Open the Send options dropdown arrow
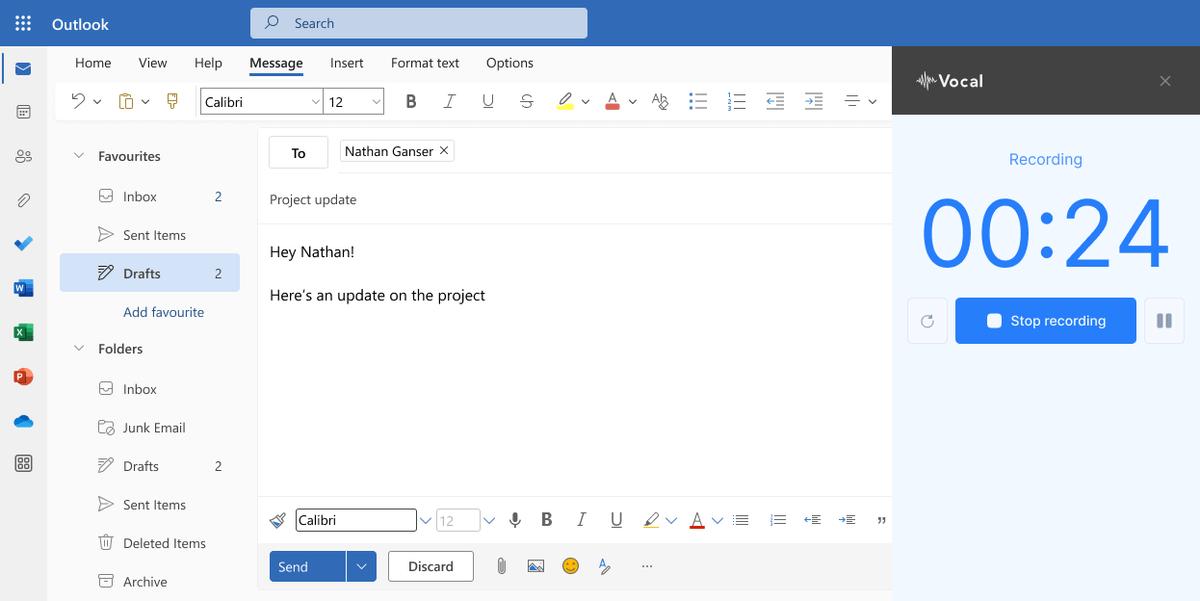1200x601 pixels. coord(361,566)
